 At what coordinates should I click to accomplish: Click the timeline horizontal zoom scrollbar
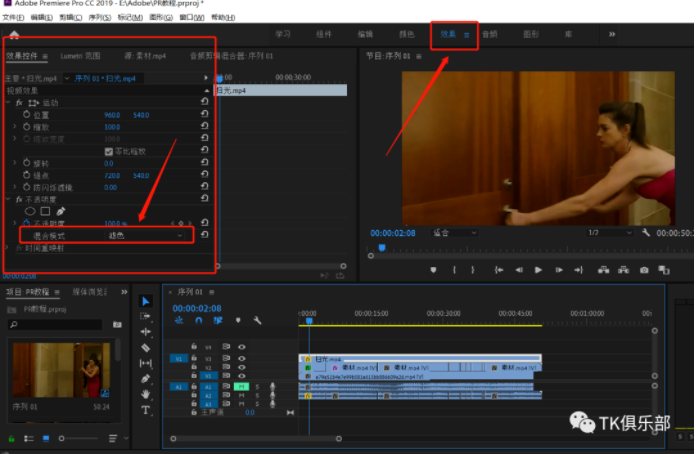pos(256,438)
